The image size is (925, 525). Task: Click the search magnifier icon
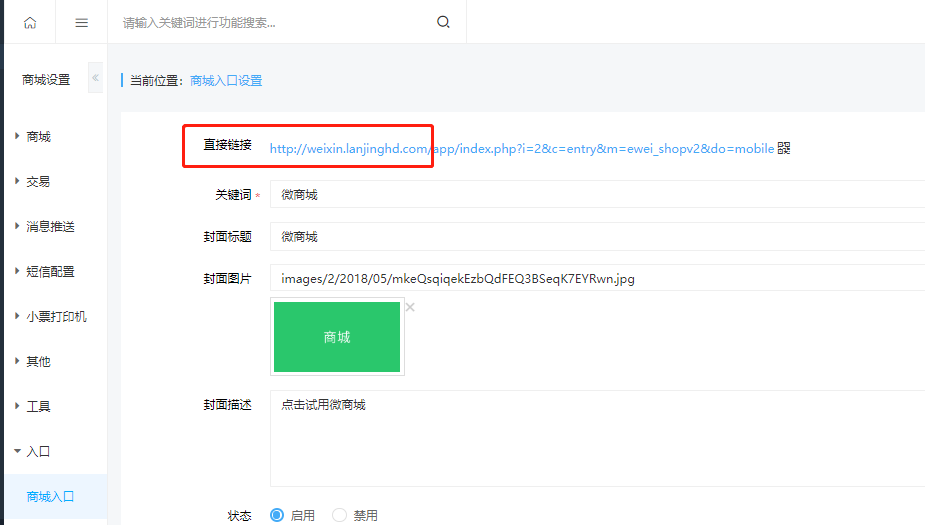[x=443, y=22]
